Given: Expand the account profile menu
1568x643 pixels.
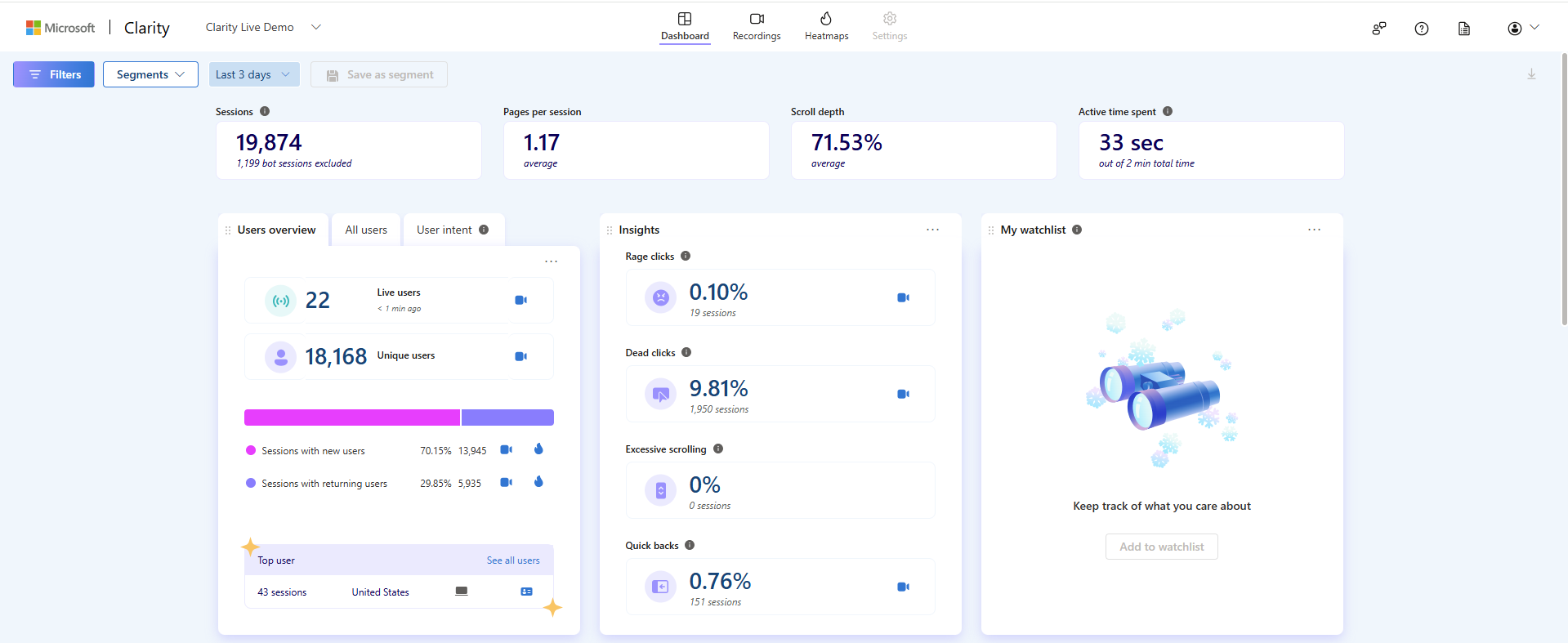Looking at the screenshot, I should tap(1522, 29).
